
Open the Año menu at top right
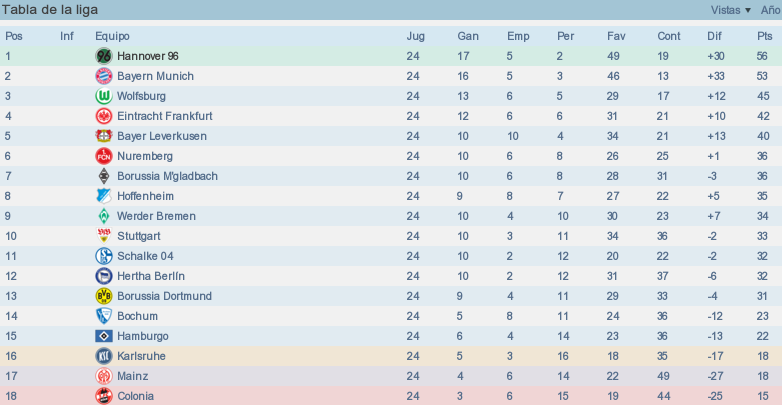point(771,10)
